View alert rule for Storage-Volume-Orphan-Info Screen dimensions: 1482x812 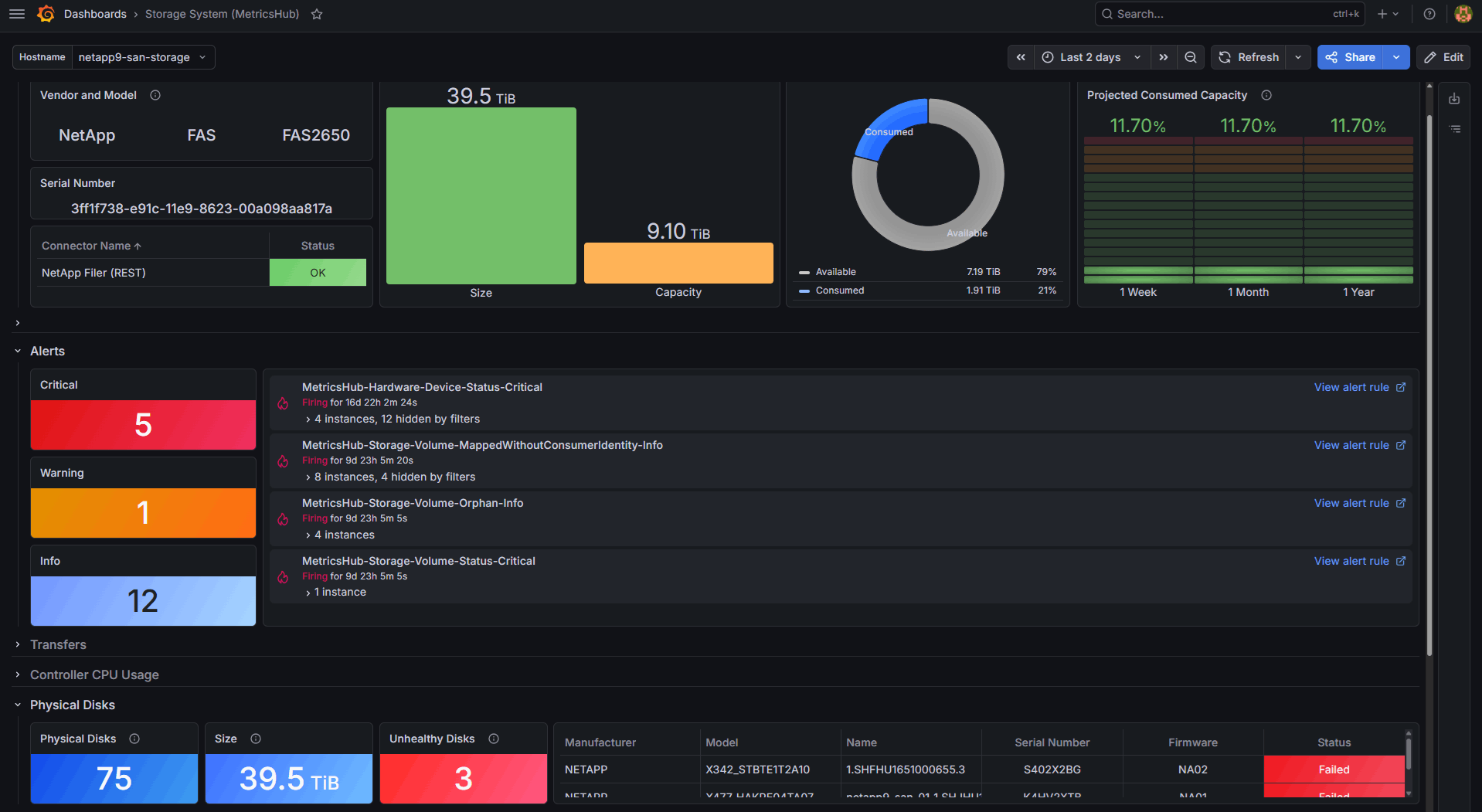coord(1360,503)
